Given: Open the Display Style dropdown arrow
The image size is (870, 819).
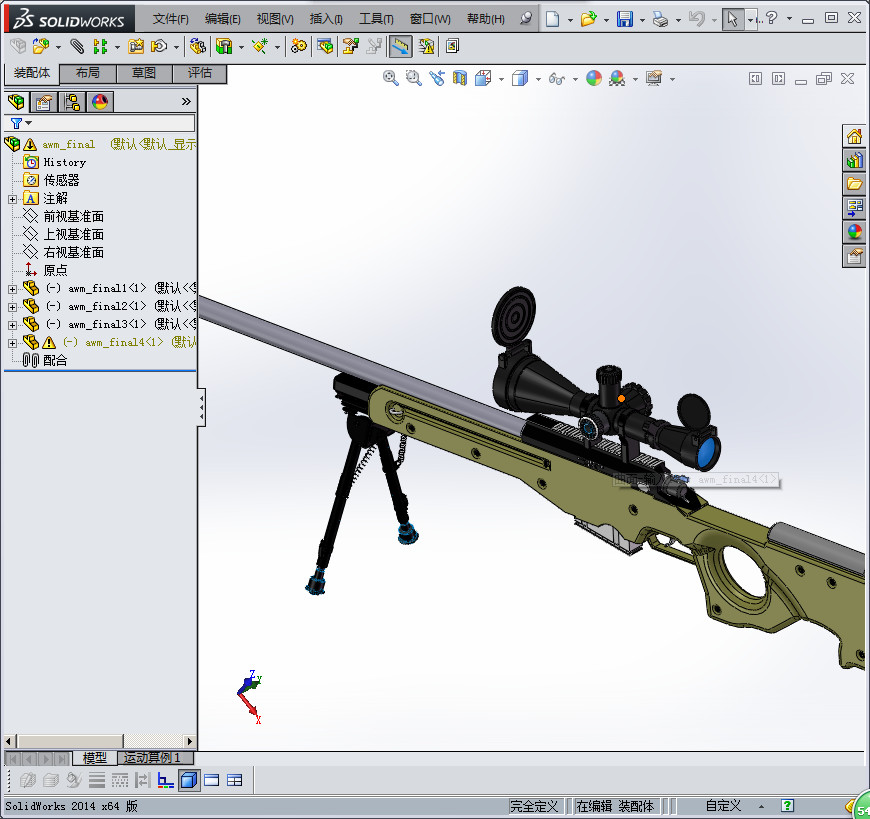Looking at the screenshot, I should 538,78.
